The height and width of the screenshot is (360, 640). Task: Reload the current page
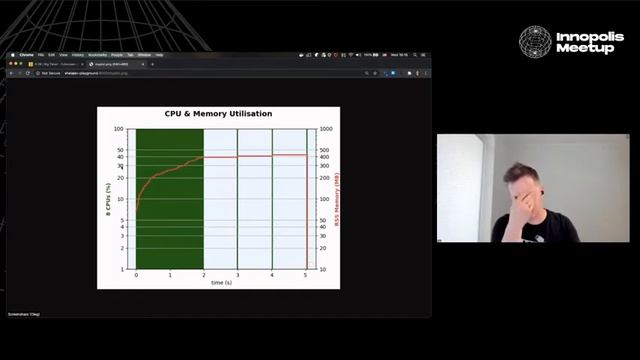tap(28, 73)
